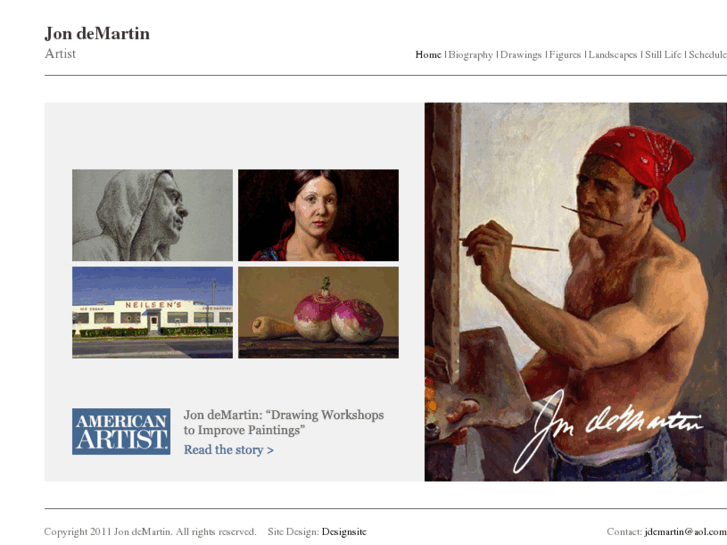
Task: Open the Designsite credit link
Action: pyautogui.click(x=344, y=532)
